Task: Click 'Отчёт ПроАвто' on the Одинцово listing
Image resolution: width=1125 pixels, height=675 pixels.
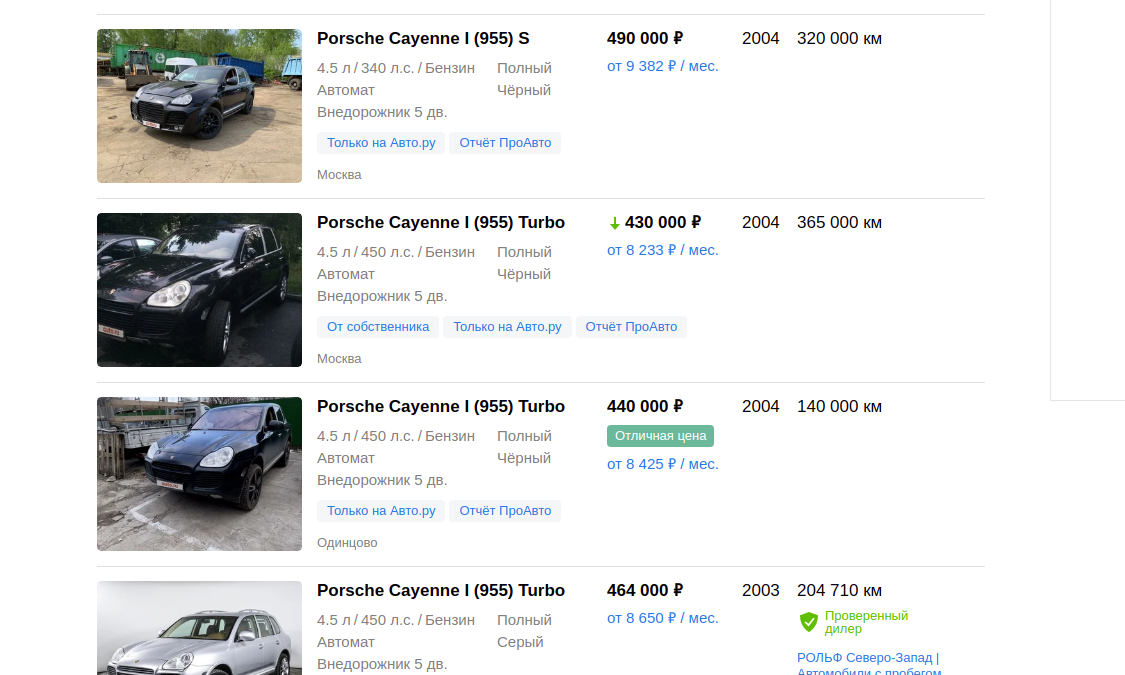Action: [x=505, y=511]
